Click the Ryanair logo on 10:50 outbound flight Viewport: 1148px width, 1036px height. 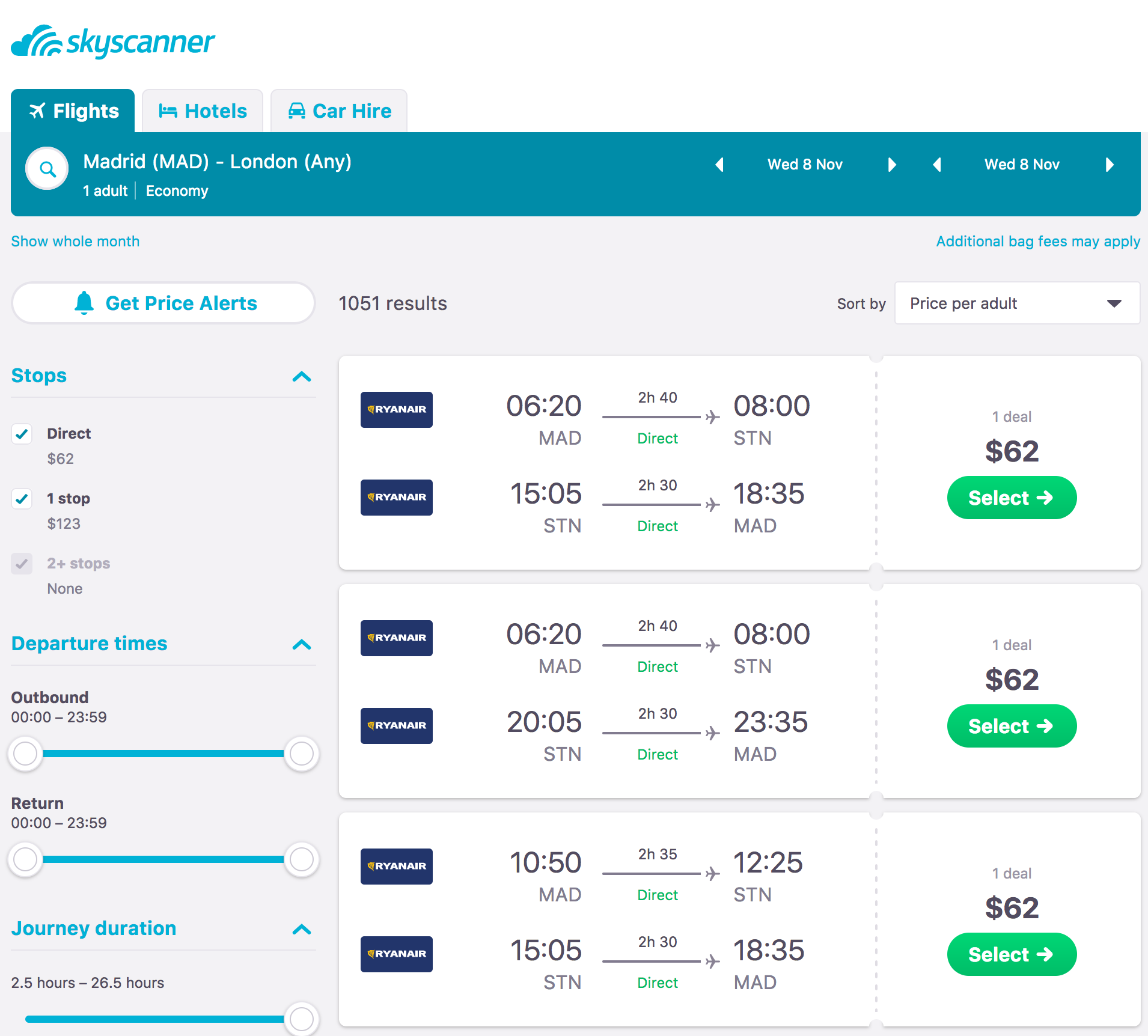397,867
